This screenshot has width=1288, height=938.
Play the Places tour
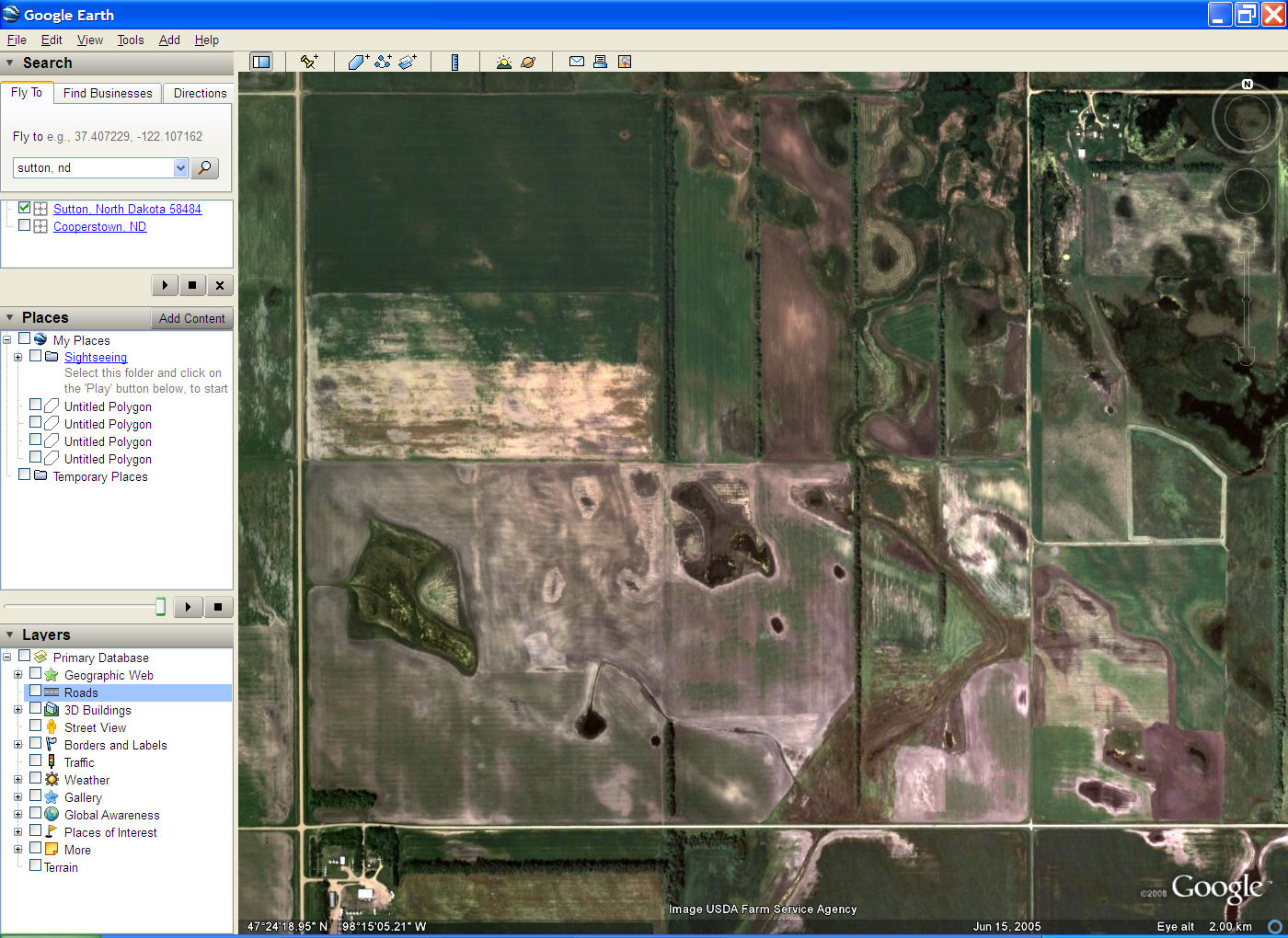click(189, 607)
